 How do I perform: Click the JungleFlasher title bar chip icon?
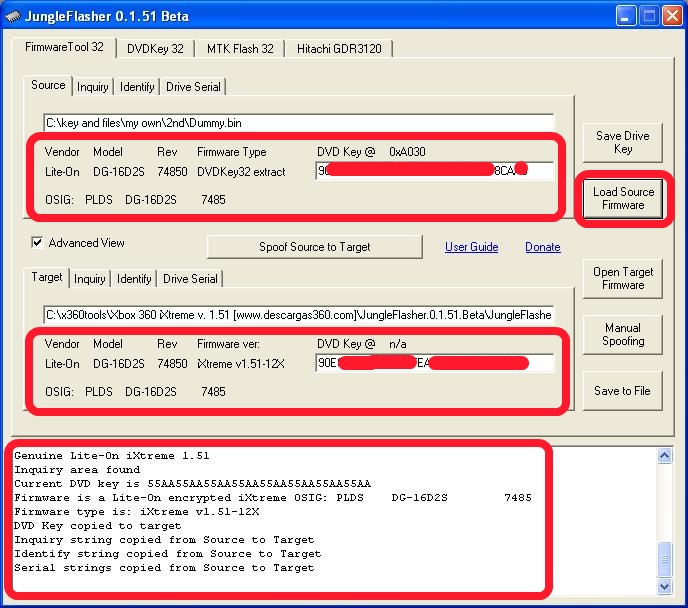(12, 17)
